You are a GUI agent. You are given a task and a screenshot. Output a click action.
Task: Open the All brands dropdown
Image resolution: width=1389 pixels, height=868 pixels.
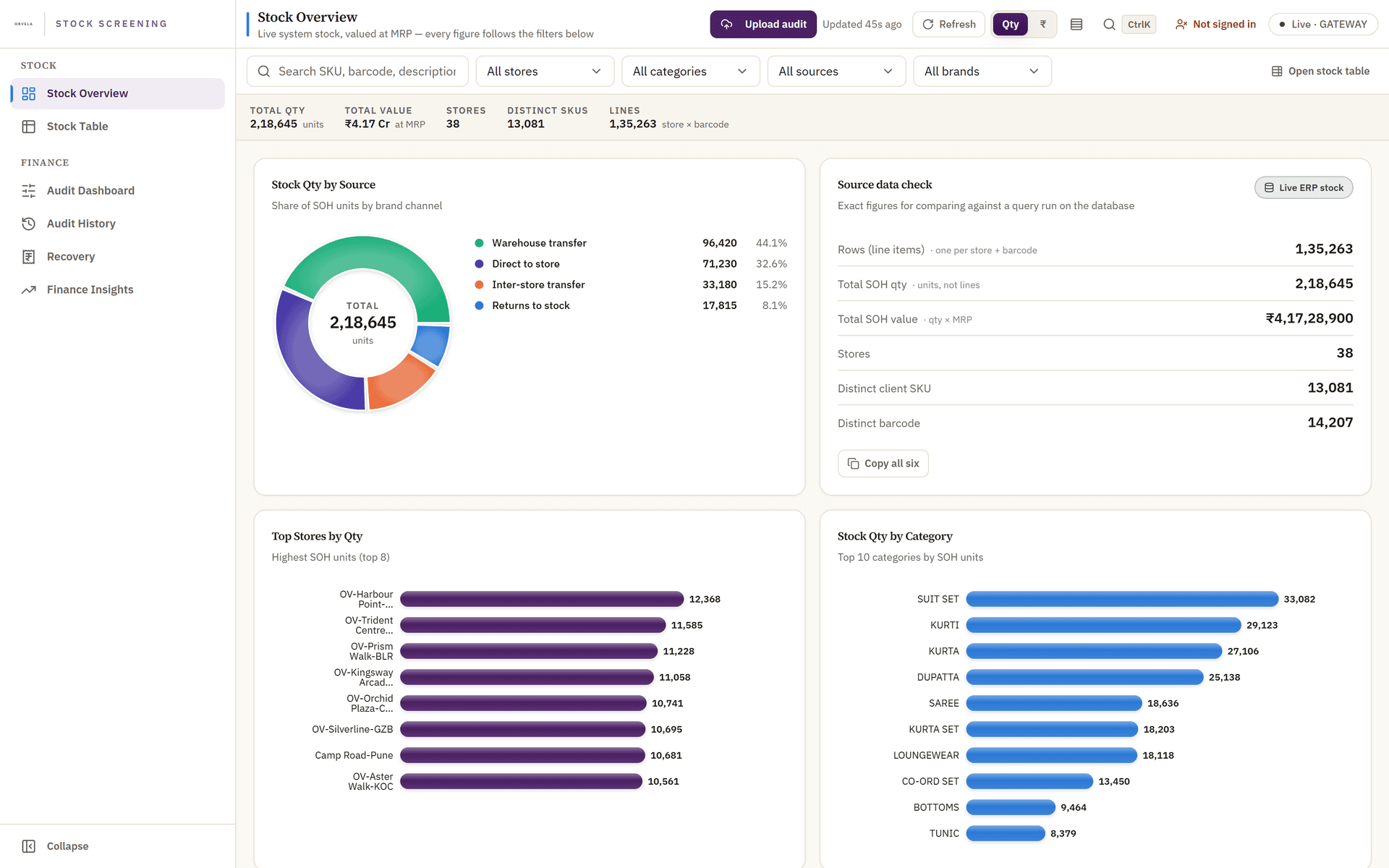point(982,71)
